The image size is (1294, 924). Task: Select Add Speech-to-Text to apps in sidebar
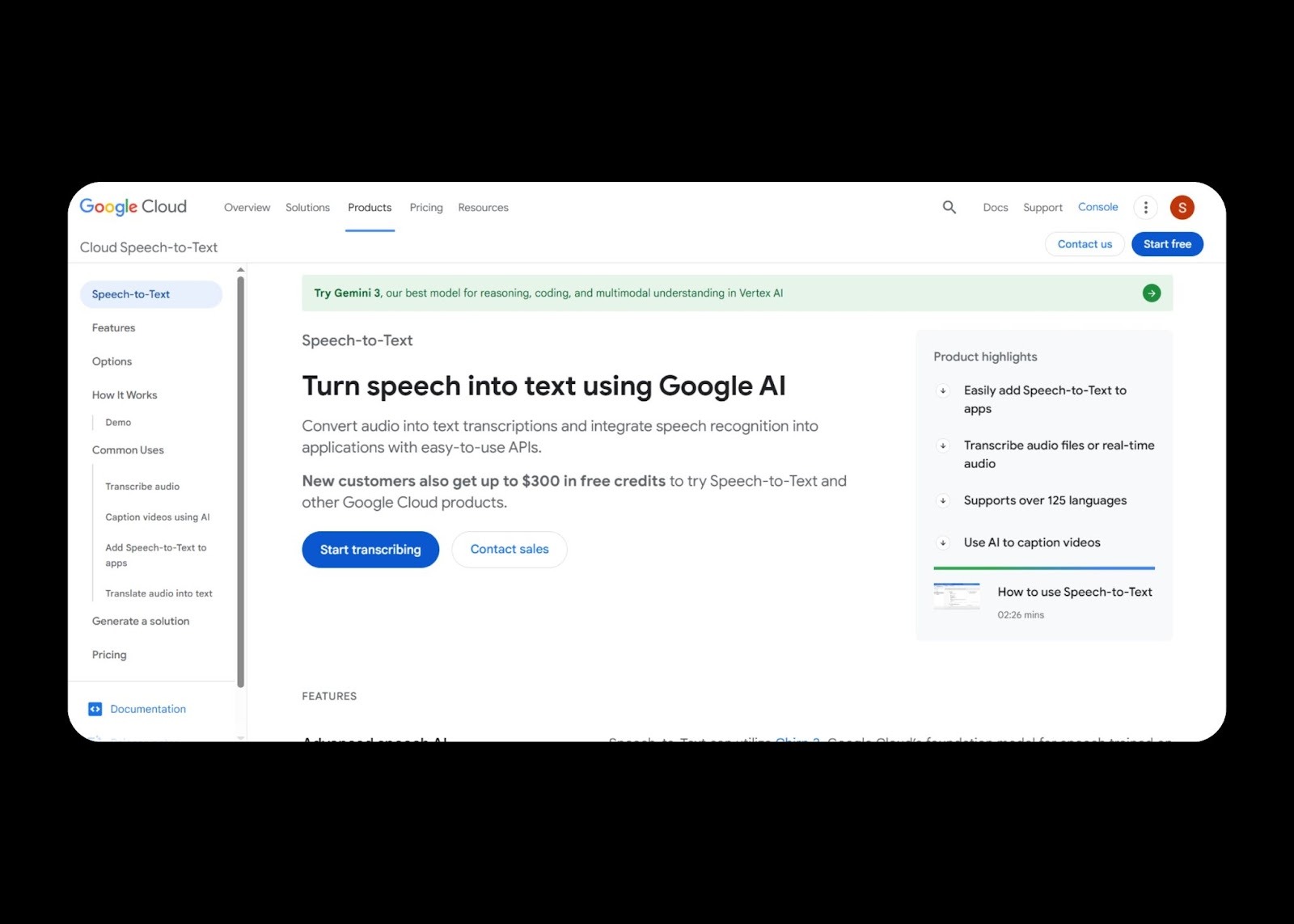(x=156, y=555)
